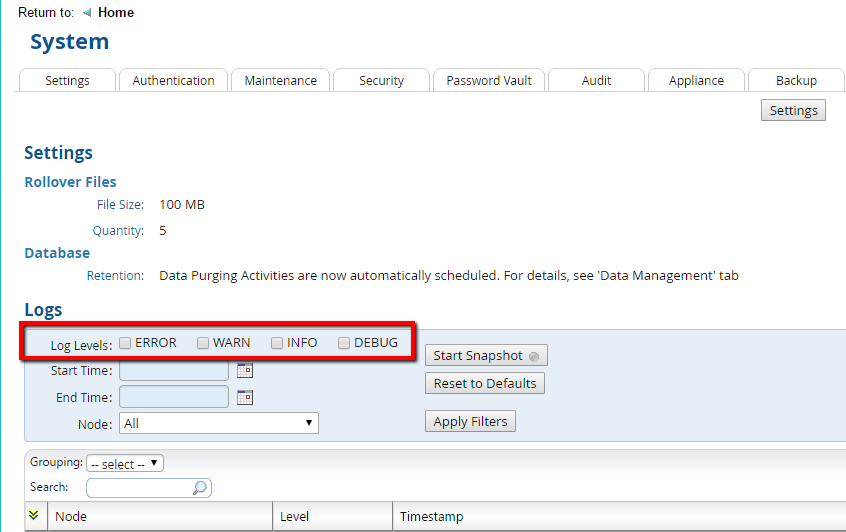846x532 pixels.
Task: Sort by the Timestamp column header
Action: click(431, 516)
